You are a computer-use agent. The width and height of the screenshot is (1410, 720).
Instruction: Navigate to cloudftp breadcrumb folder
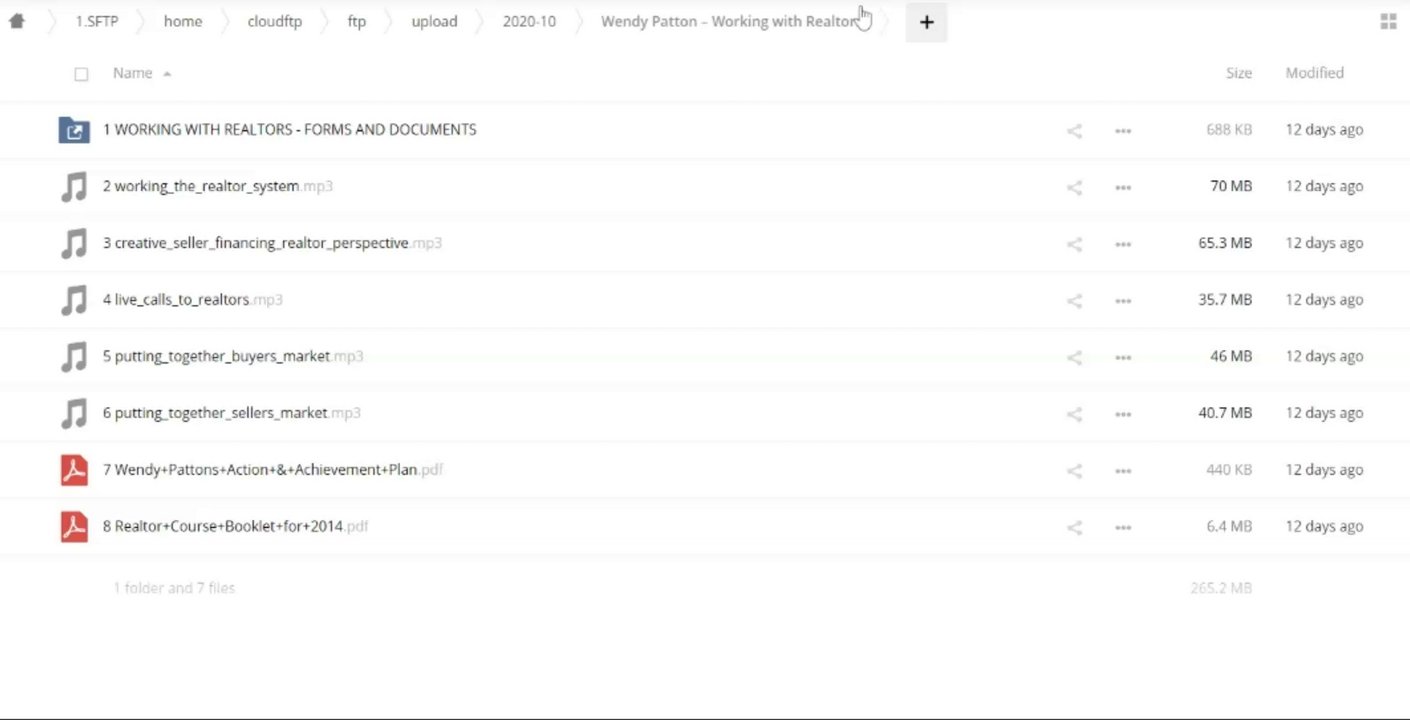[274, 21]
